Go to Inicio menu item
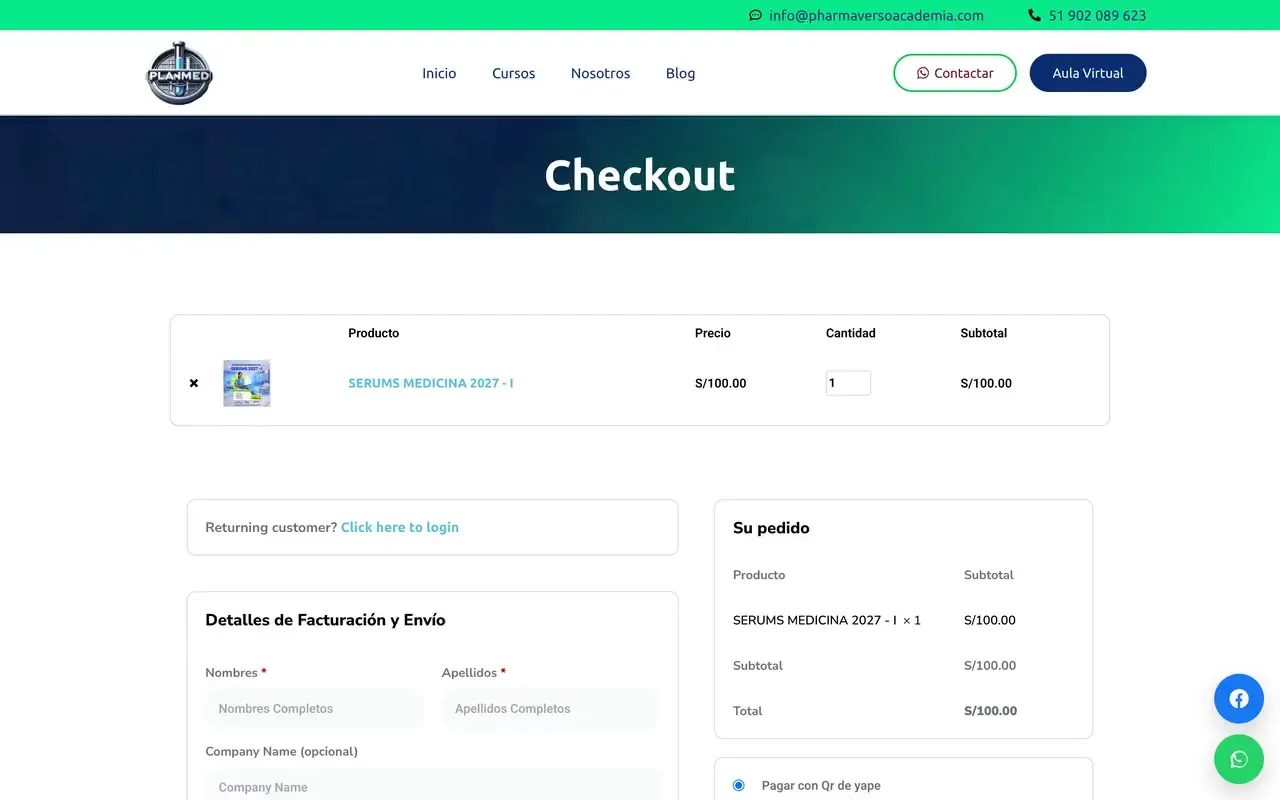Viewport: 1280px width, 800px height. click(x=439, y=73)
